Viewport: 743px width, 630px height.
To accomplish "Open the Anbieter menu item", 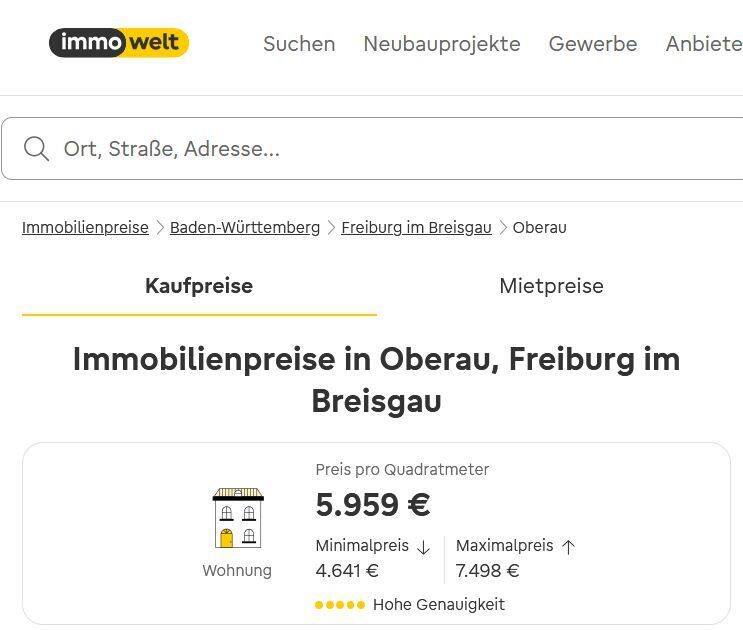I will click(x=704, y=44).
